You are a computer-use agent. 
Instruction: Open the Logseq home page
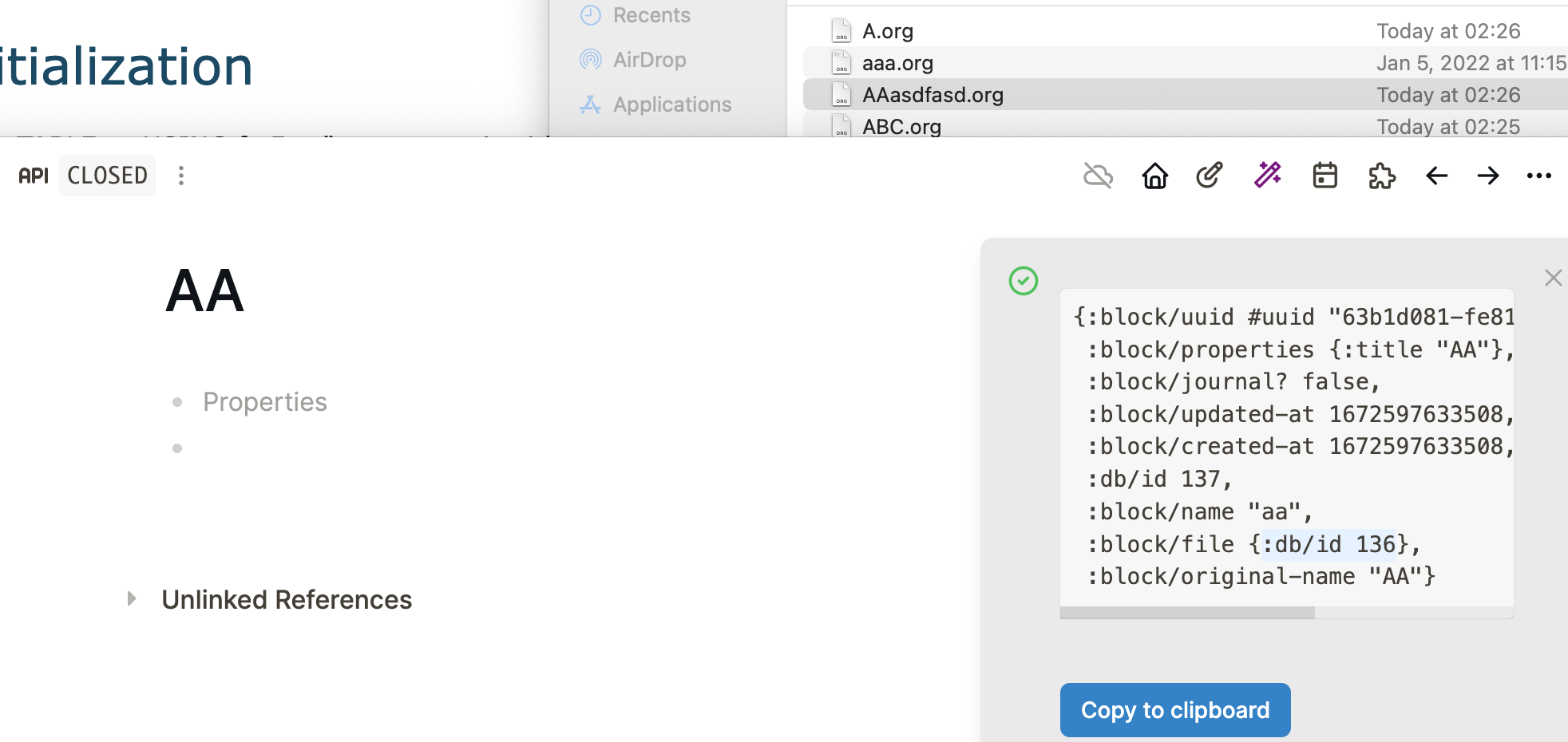[x=1154, y=176]
